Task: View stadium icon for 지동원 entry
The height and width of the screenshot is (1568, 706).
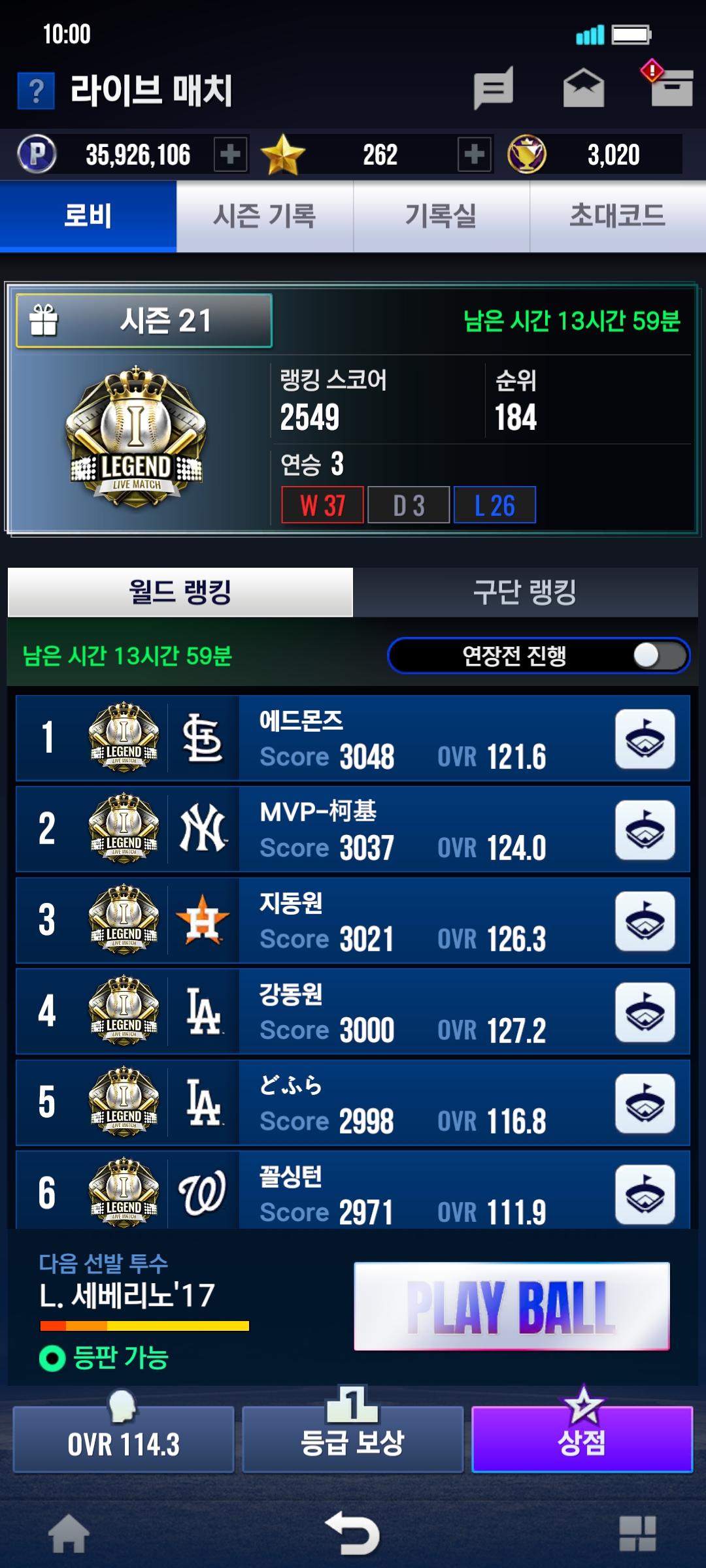Action: coord(645,921)
